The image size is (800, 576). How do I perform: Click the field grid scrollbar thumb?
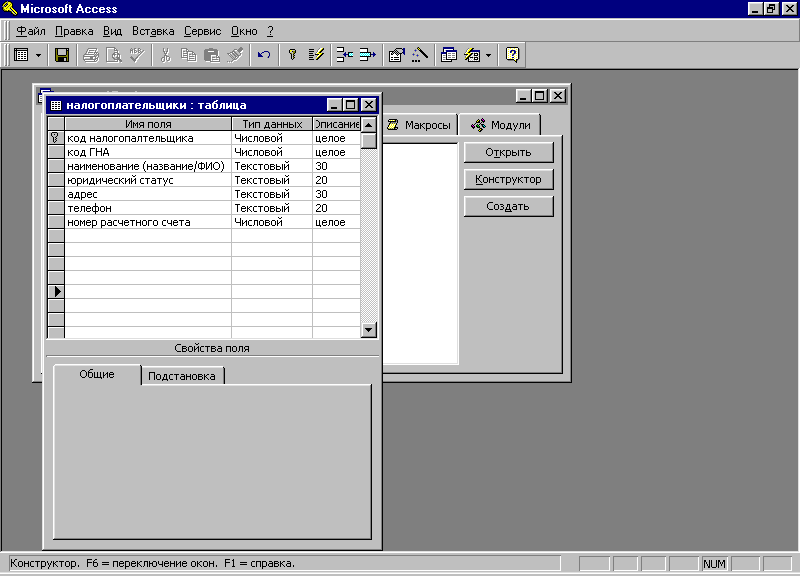click(x=368, y=140)
